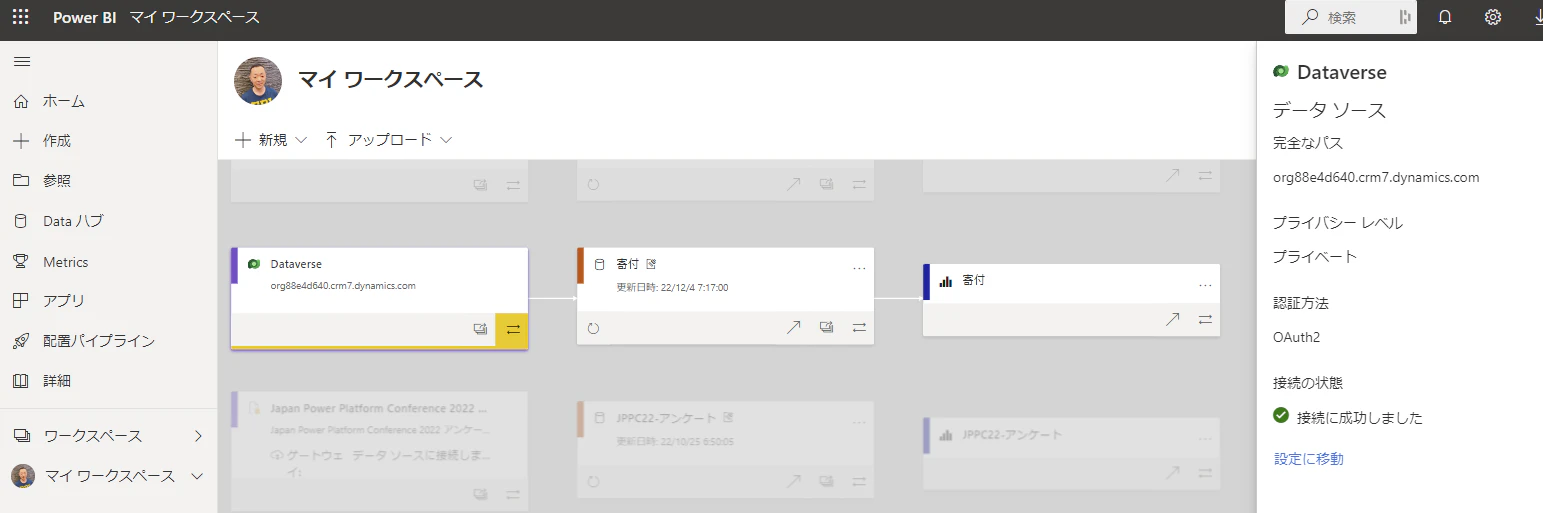1543x513 pixels.
Task: Click プライベート privacy level value
Action: click(x=1315, y=257)
